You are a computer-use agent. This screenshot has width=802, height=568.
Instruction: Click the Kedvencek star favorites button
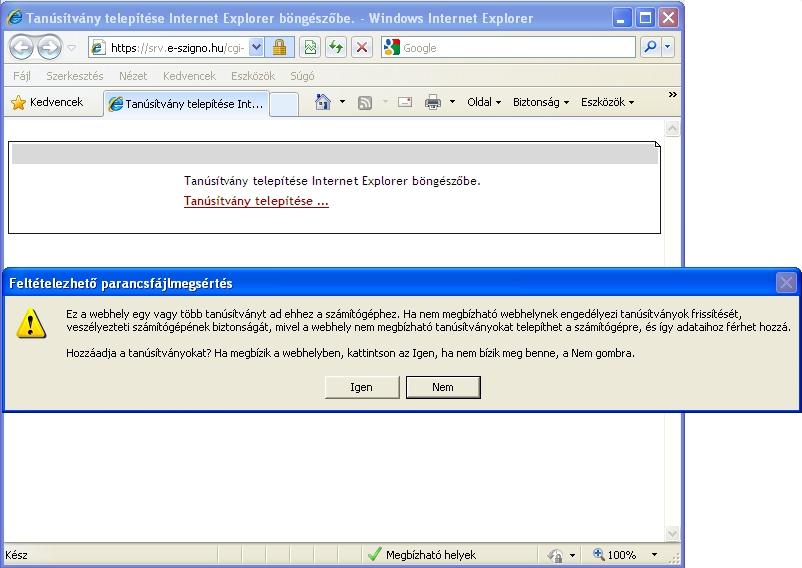point(47,102)
